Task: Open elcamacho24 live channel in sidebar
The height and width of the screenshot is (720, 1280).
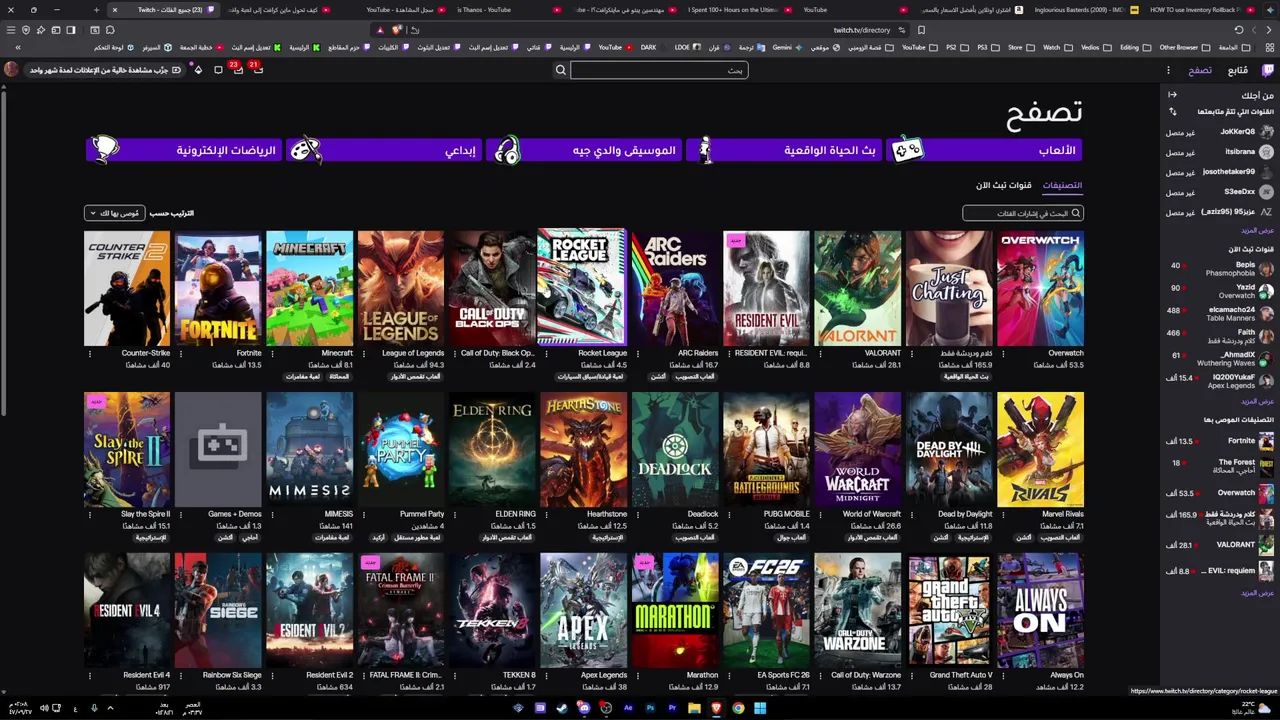Action: [x=1220, y=313]
